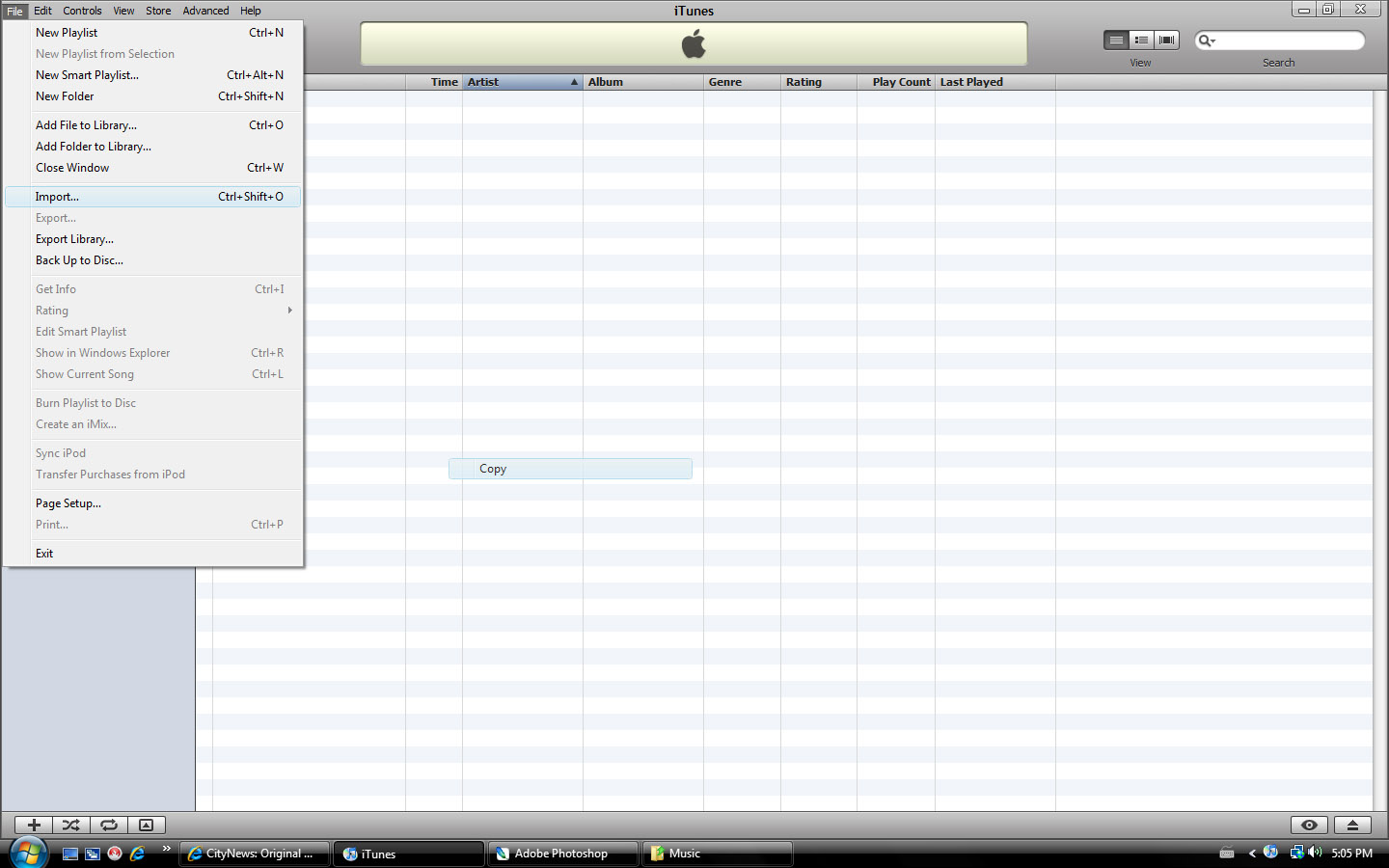Click Exit in the File menu
This screenshot has height=868, width=1389.
(x=153, y=554)
